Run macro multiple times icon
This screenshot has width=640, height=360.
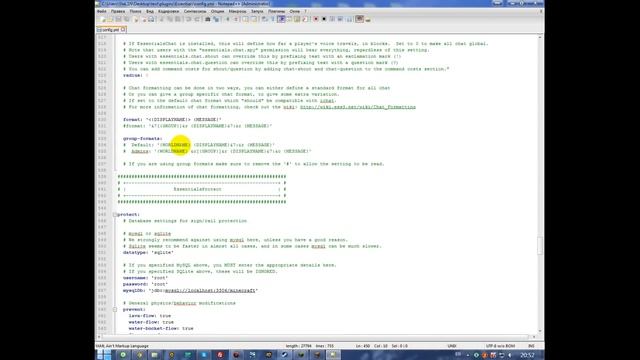click(340, 19)
